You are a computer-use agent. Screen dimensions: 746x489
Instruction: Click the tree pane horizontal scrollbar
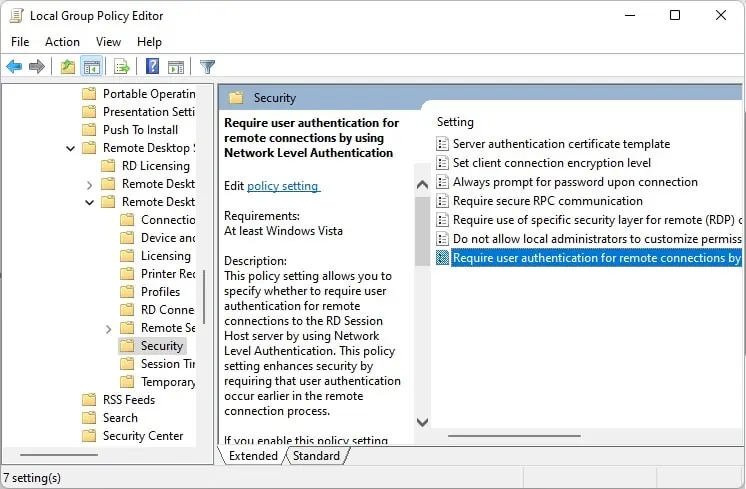click(59, 455)
